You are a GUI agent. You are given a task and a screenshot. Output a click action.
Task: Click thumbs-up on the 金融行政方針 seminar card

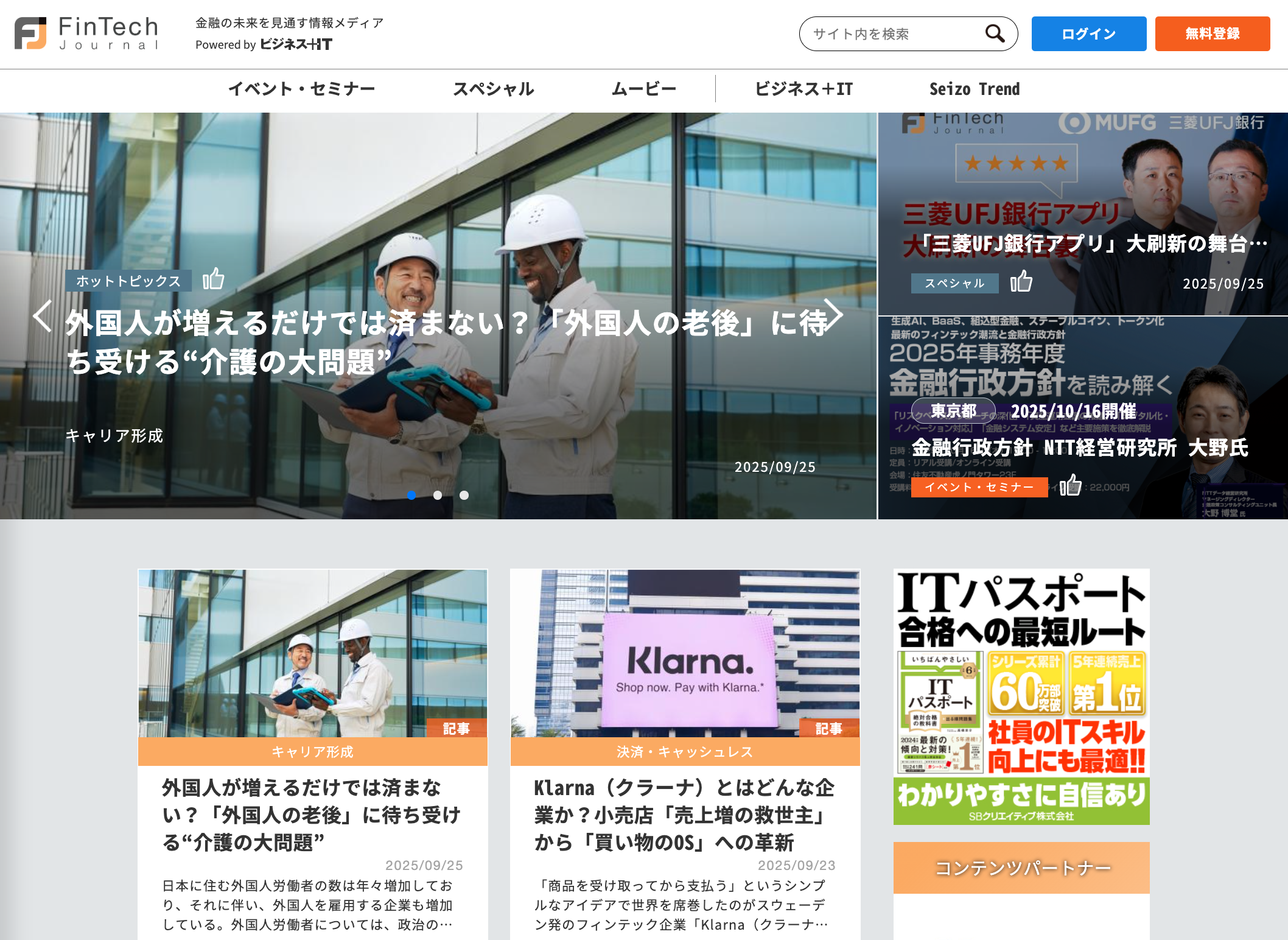[1070, 486]
